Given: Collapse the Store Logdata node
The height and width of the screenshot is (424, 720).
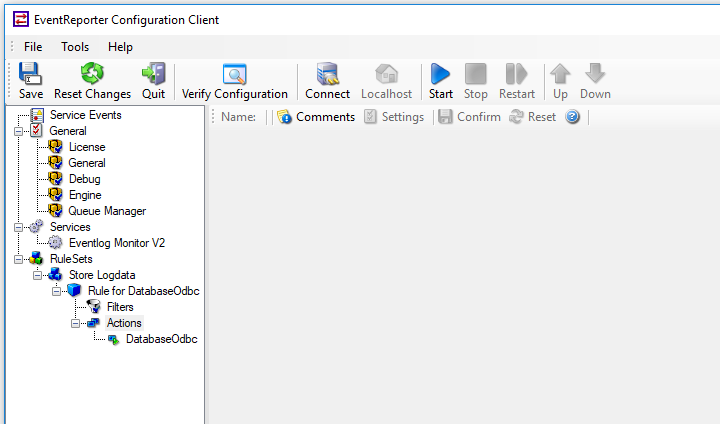Looking at the screenshot, I should [37, 276].
